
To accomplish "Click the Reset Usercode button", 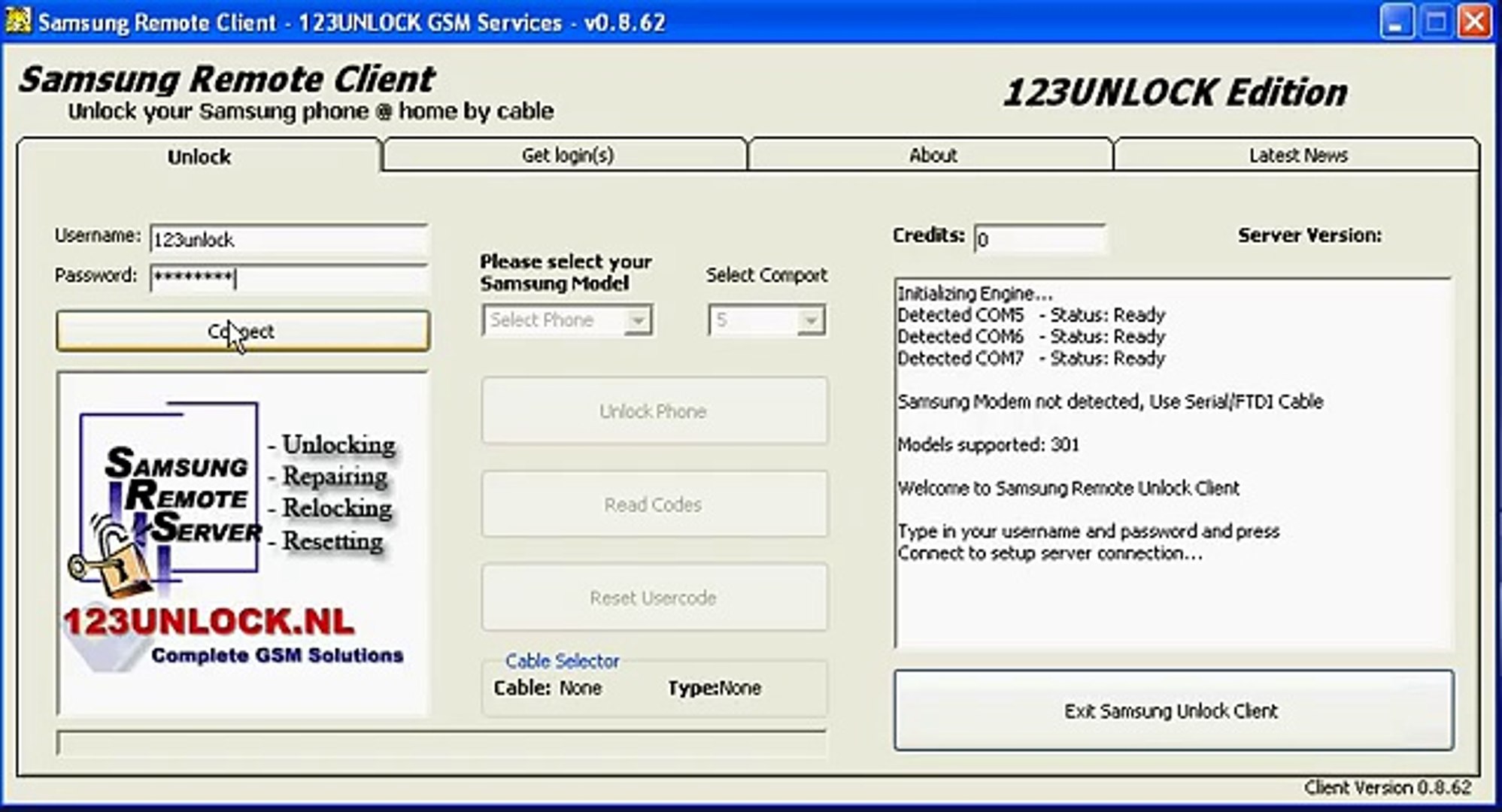I will (654, 598).
